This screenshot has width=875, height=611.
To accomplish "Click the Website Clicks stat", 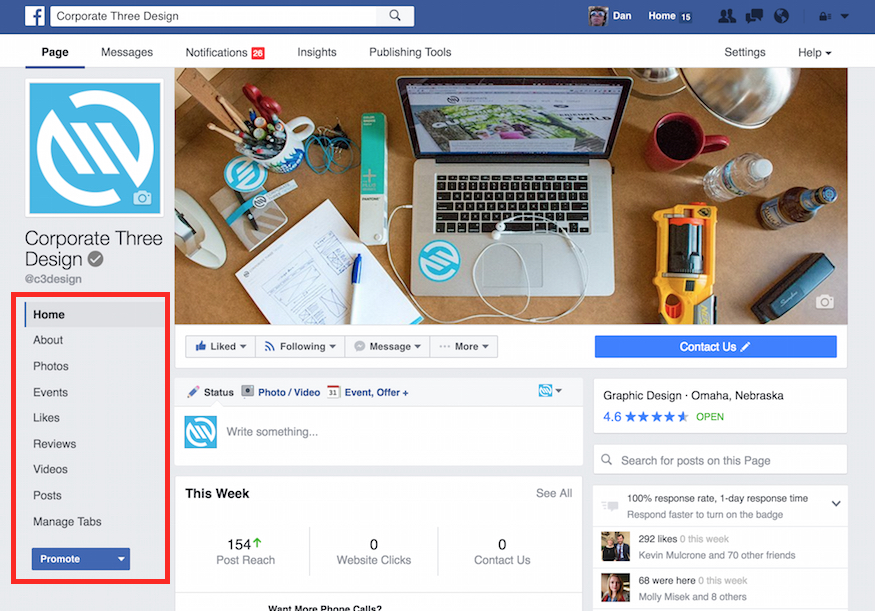I will pyautogui.click(x=374, y=552).
